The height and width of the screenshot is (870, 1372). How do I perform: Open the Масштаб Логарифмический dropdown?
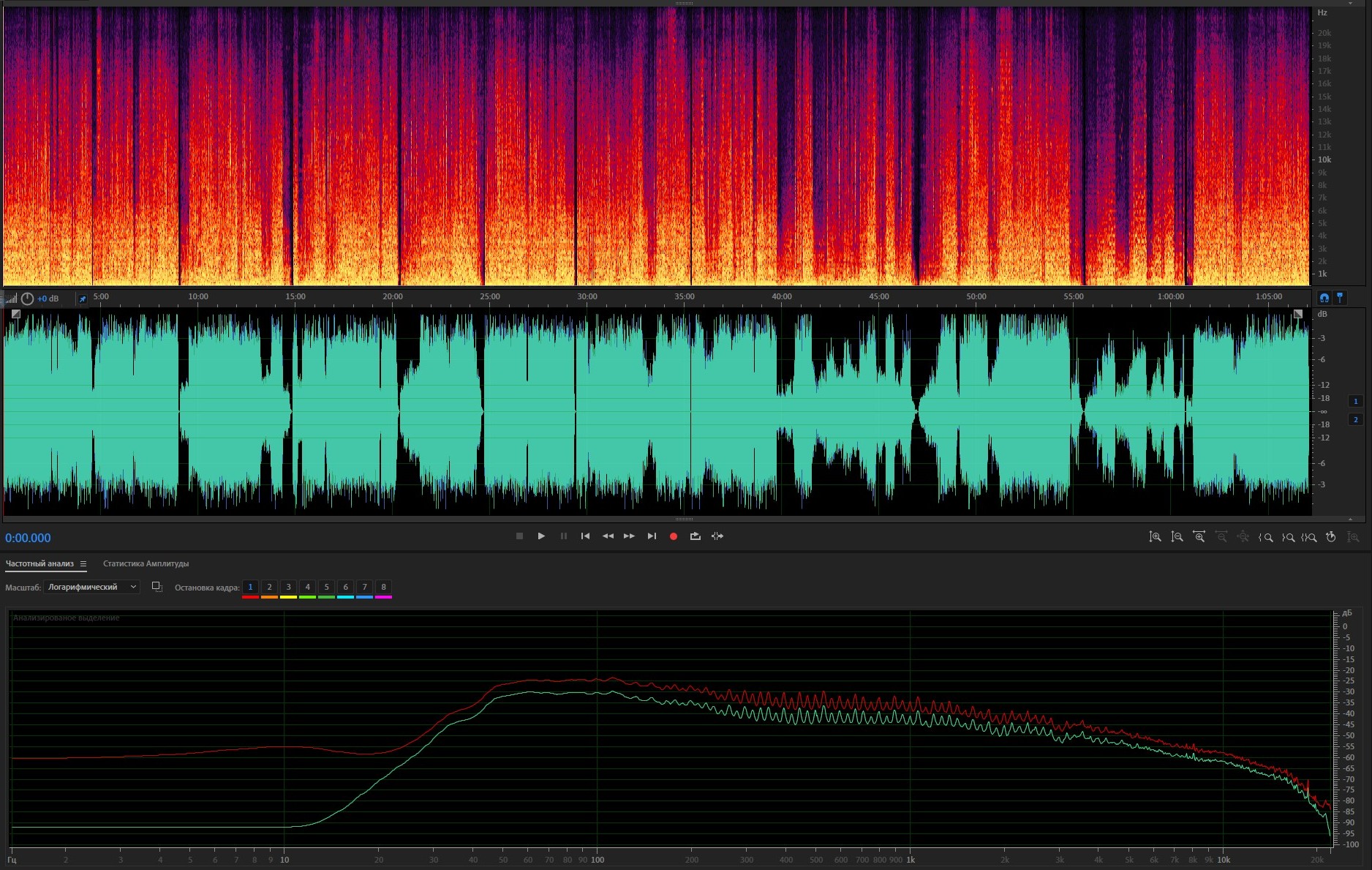(x=91, y=587)
